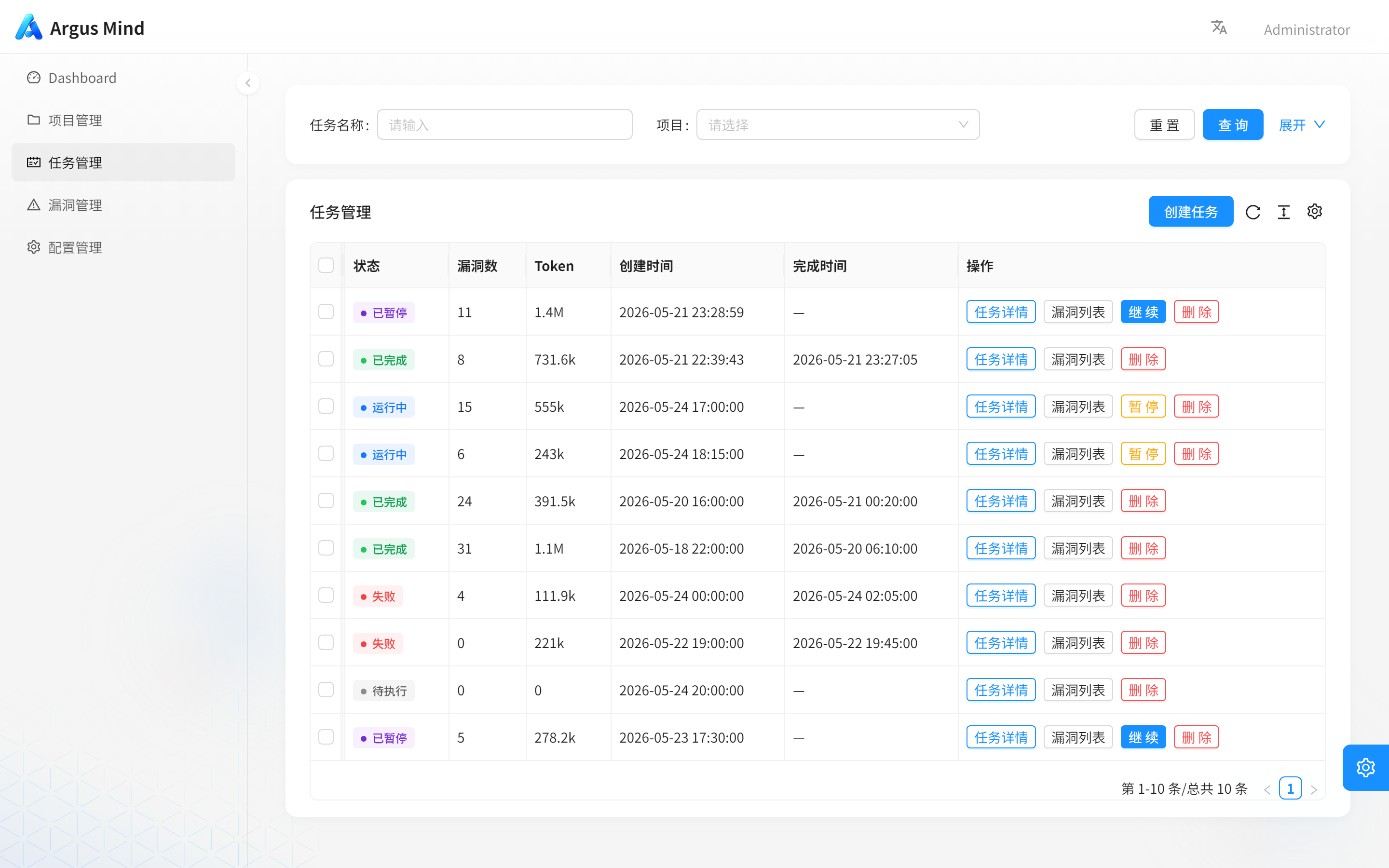
Task: Open the floating blue theme settings button
Action: click(1365, 768)
